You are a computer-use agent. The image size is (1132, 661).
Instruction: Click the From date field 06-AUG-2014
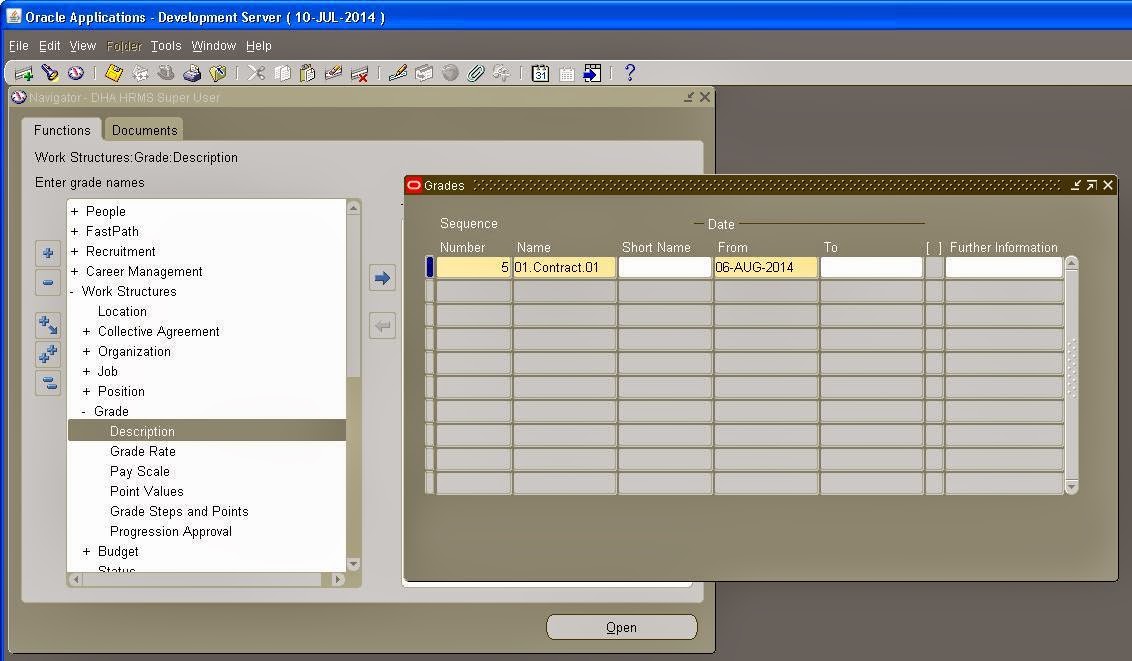766,267
